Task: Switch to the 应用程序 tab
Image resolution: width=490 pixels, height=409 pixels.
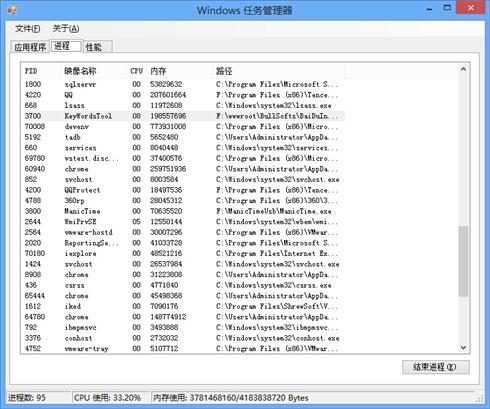Action: [x=30, y=47]
